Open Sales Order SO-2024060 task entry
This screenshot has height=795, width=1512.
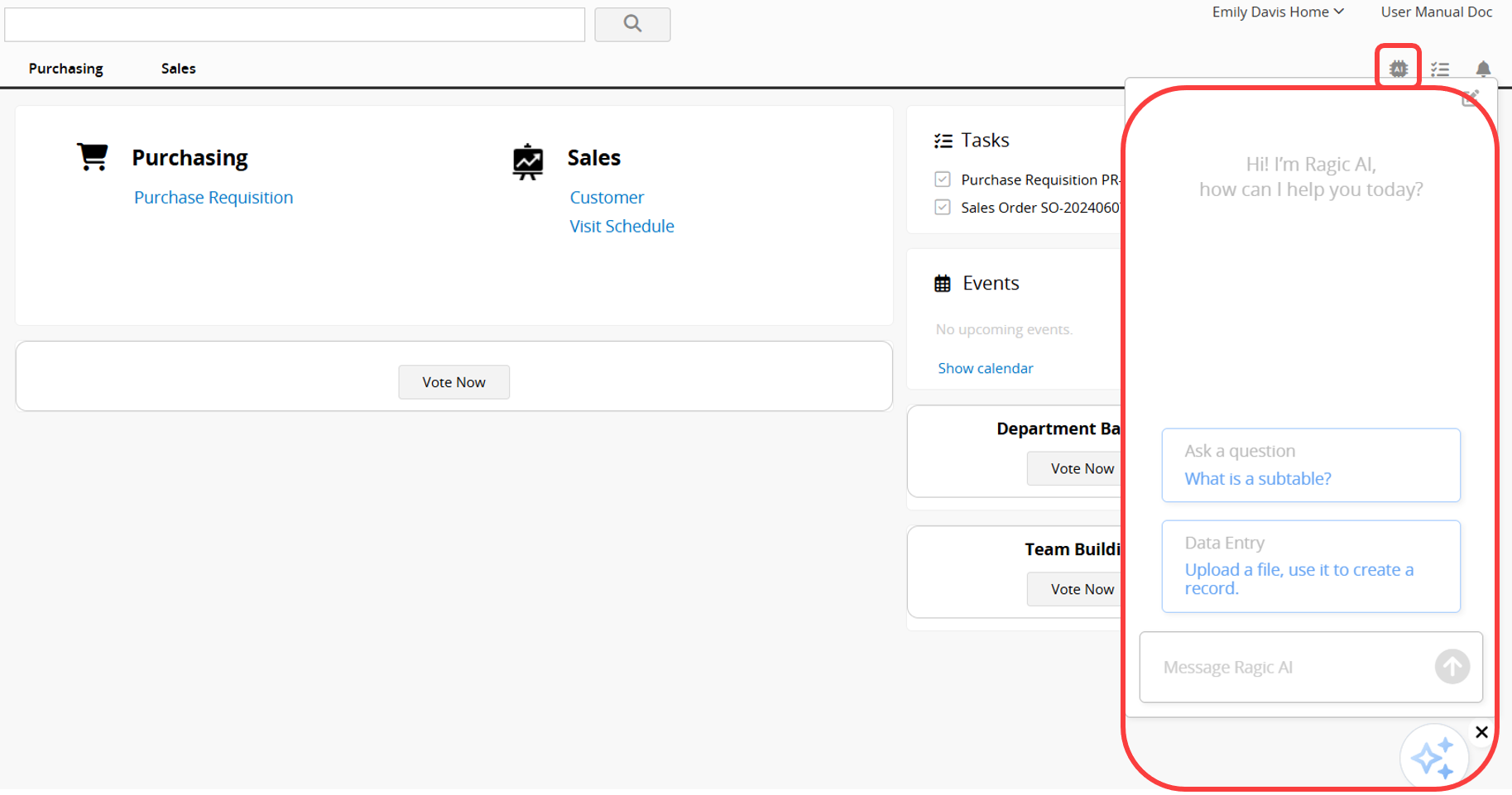click(1040, 208)
